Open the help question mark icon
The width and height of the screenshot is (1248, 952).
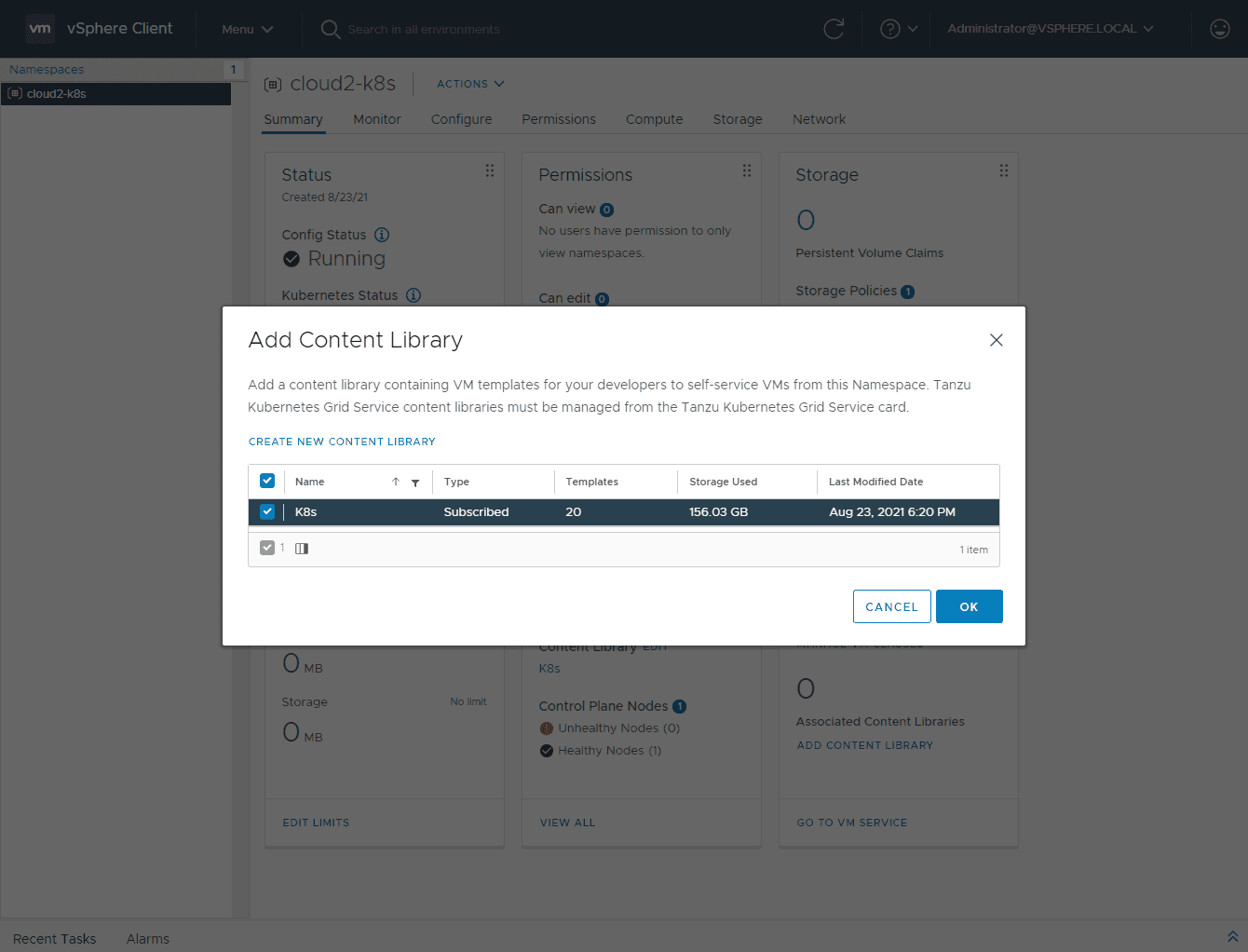click(x=890, y=29)
